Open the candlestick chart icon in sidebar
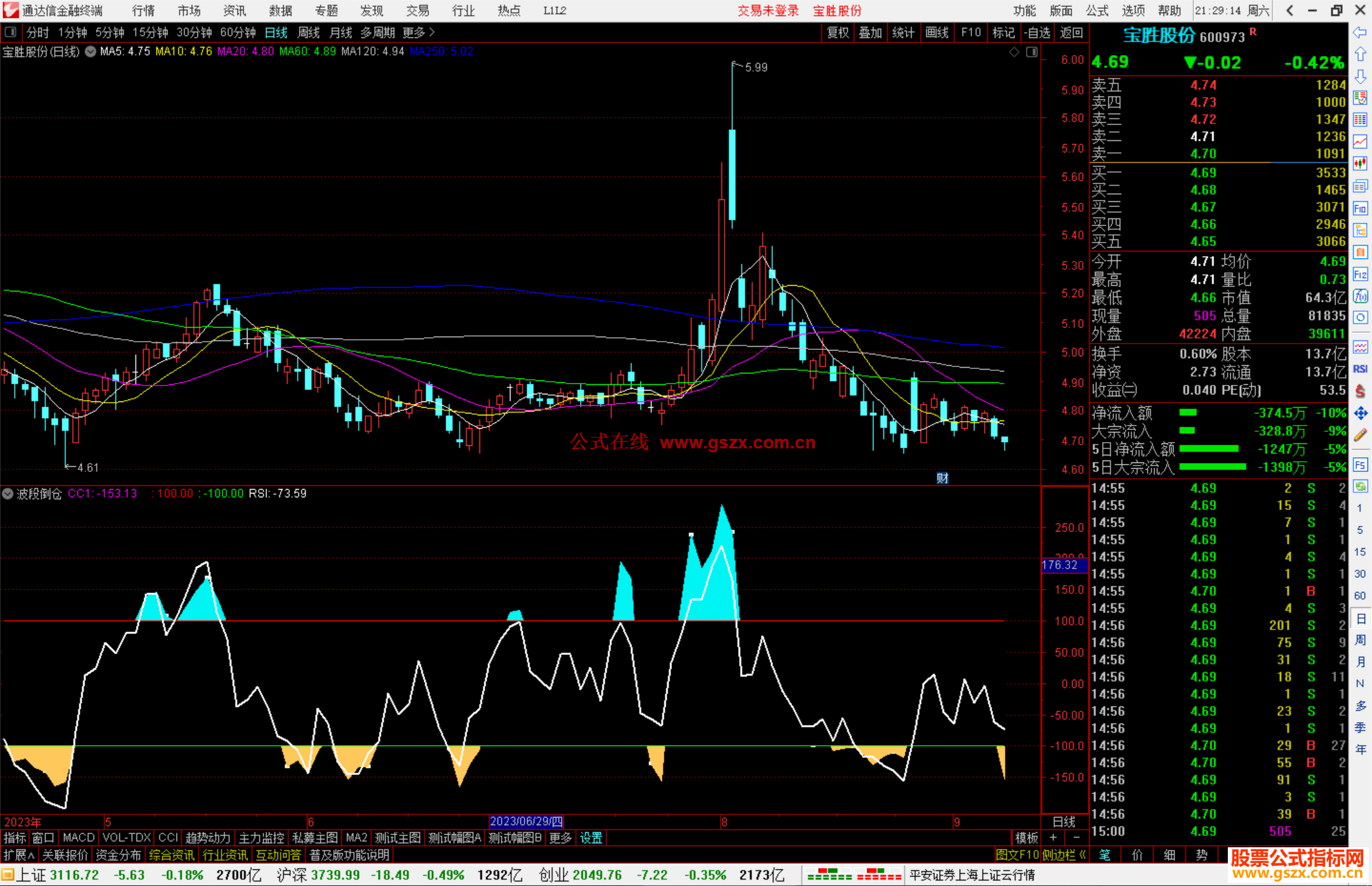Image resolution: width=1372 pixels, height=886 pixels. [x=1360, y=164]
